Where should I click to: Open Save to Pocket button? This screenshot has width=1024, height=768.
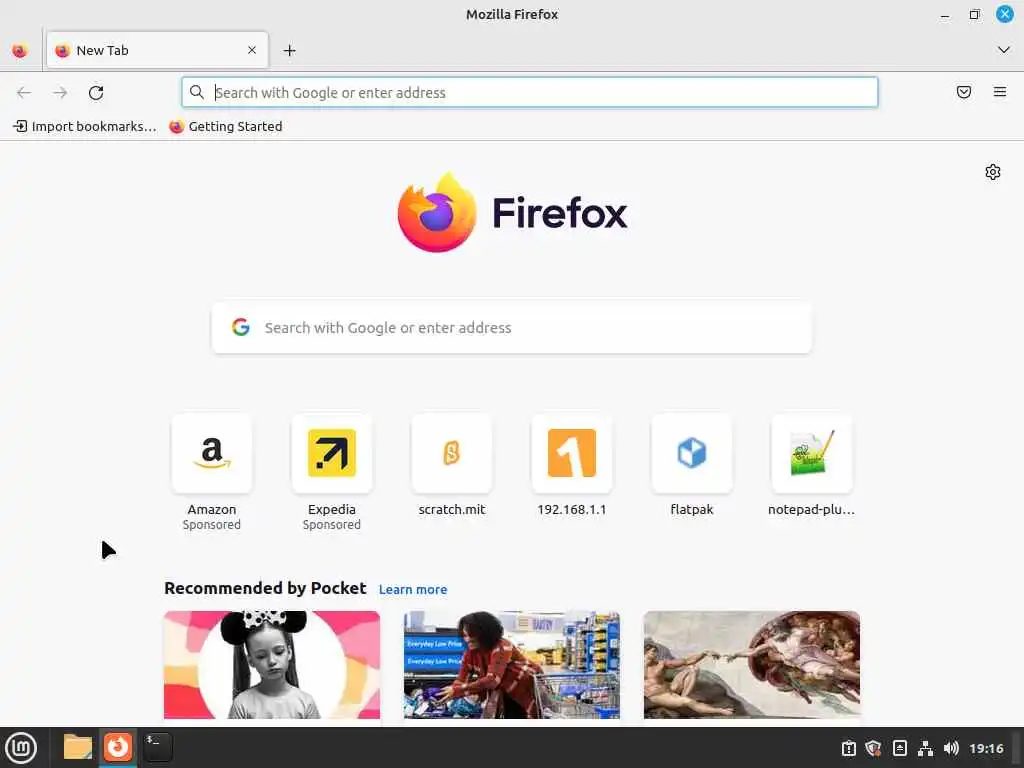[964, 92]
